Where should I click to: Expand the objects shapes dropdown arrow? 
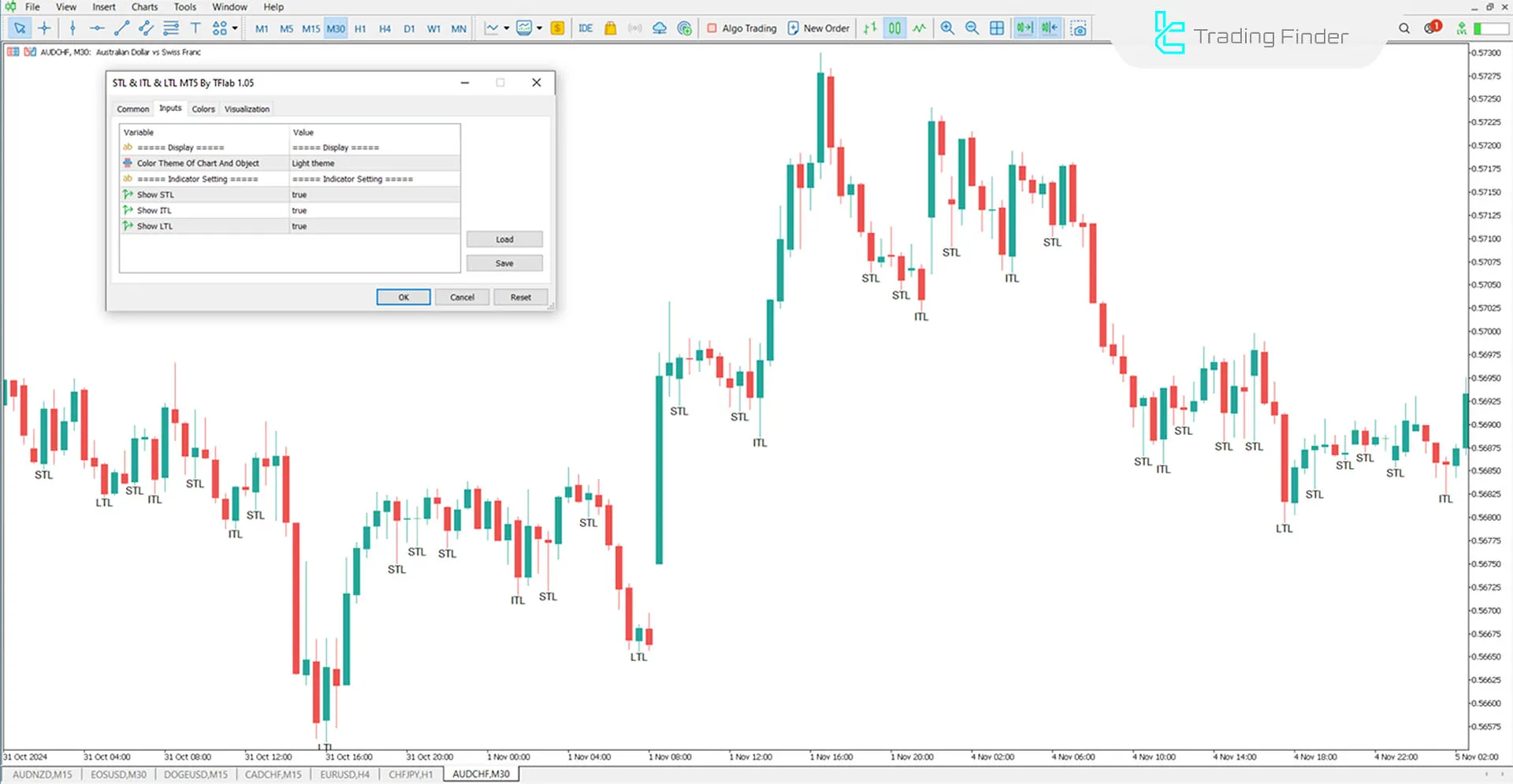(235, 28)
